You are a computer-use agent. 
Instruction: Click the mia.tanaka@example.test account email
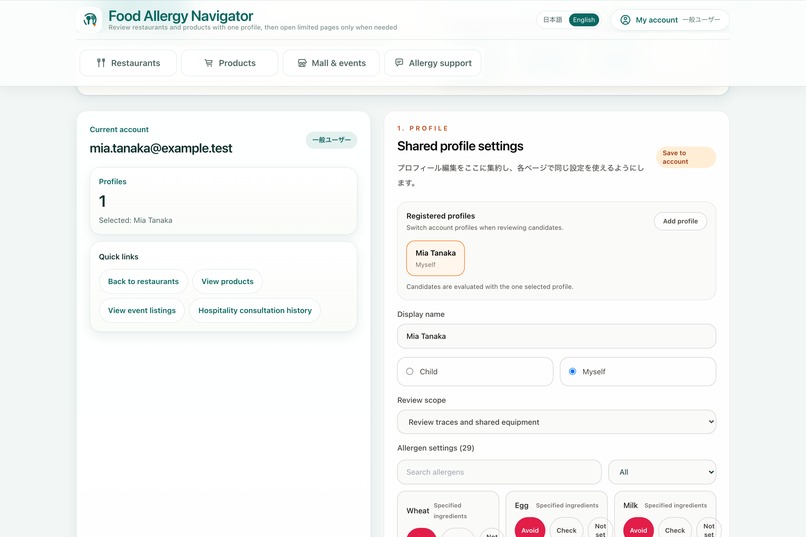click(161, 148)
